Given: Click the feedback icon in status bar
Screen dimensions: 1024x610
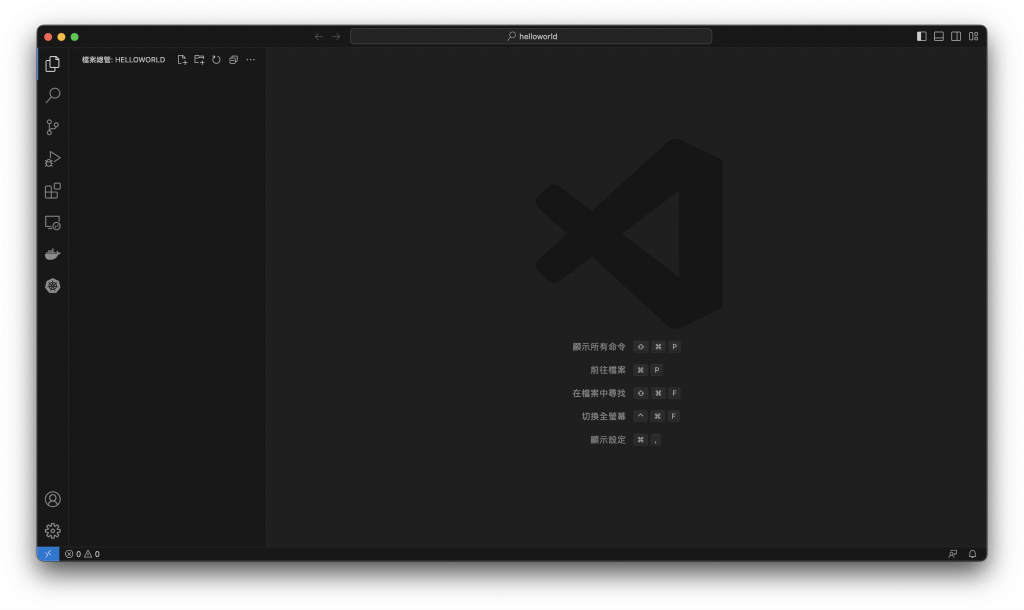Looking at the screenshot, I should 953,554.
